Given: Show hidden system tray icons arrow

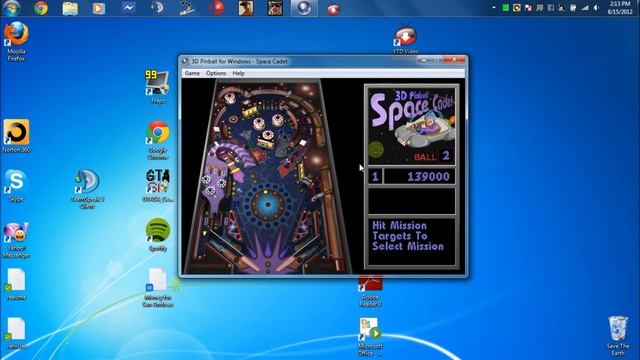Looking at the screenshot, I should pyautogui.click(x=494, y=8).
